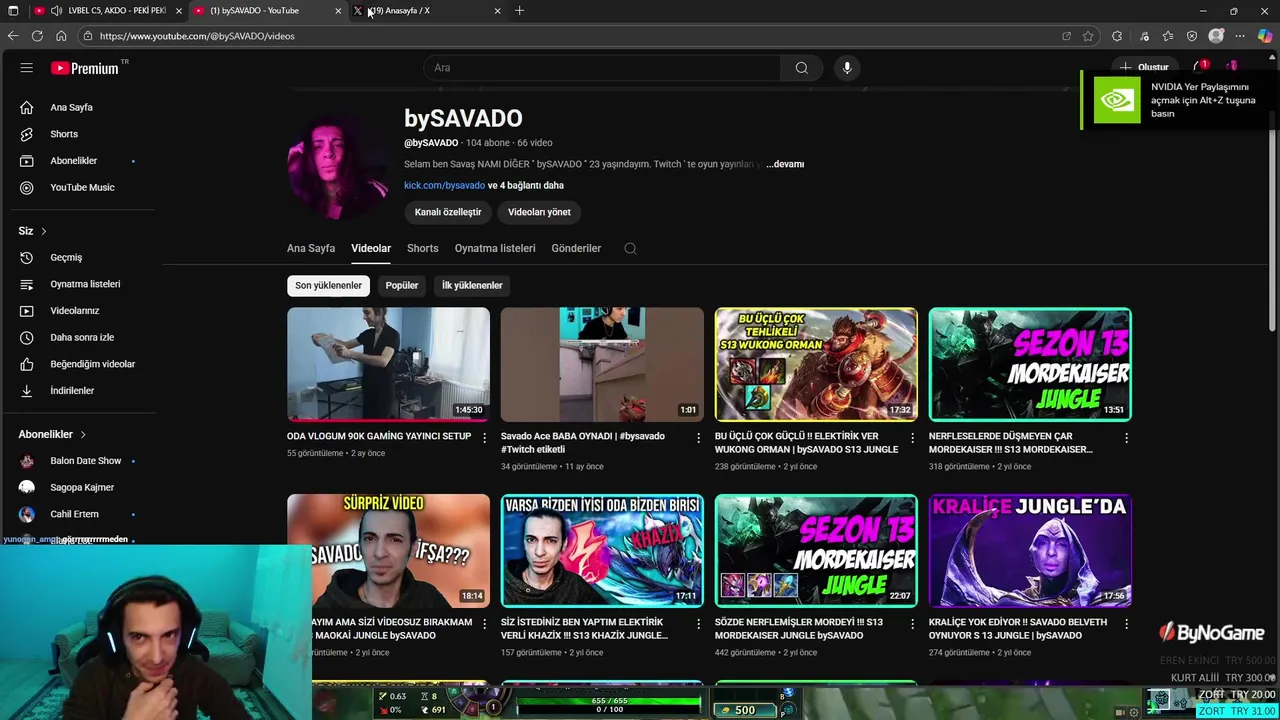The image size is (1280, 720).
Task: Open Cahil Ertem subscription
Action: tap(77, 514)
